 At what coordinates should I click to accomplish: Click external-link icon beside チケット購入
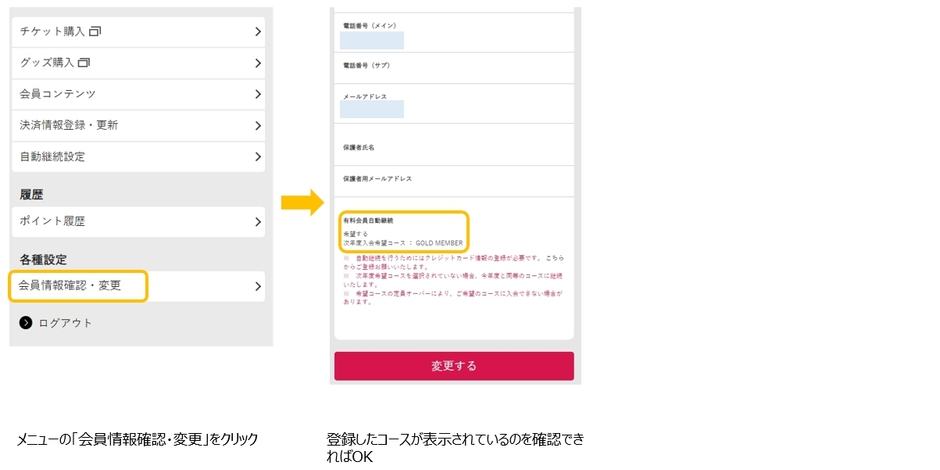coord(95,32)
